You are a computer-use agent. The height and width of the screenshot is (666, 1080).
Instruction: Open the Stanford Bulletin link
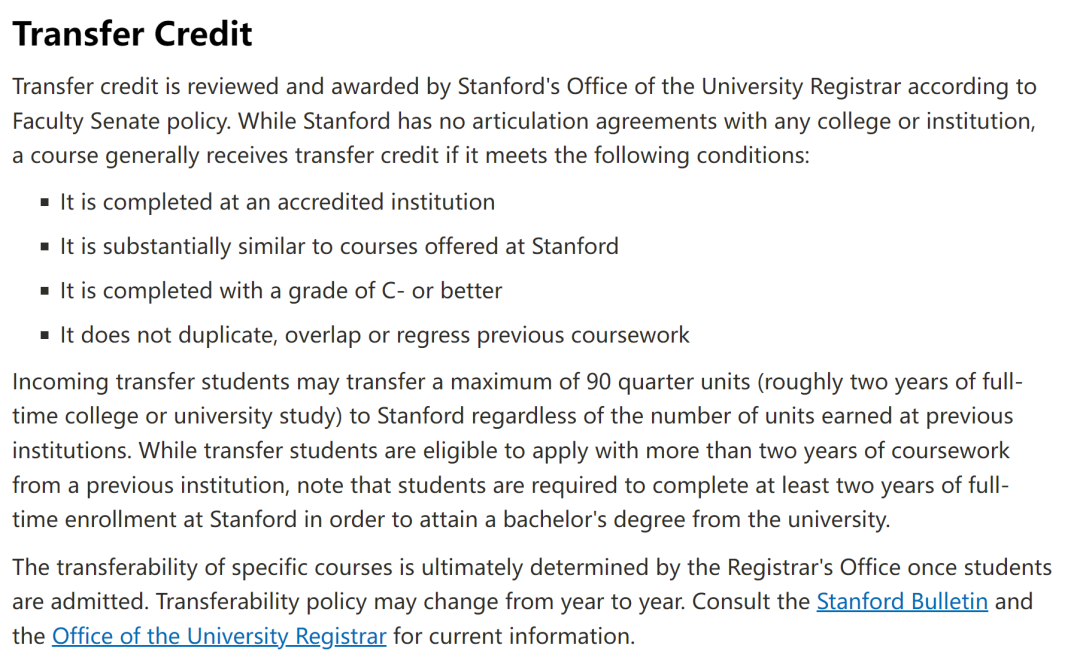(902, 601)
